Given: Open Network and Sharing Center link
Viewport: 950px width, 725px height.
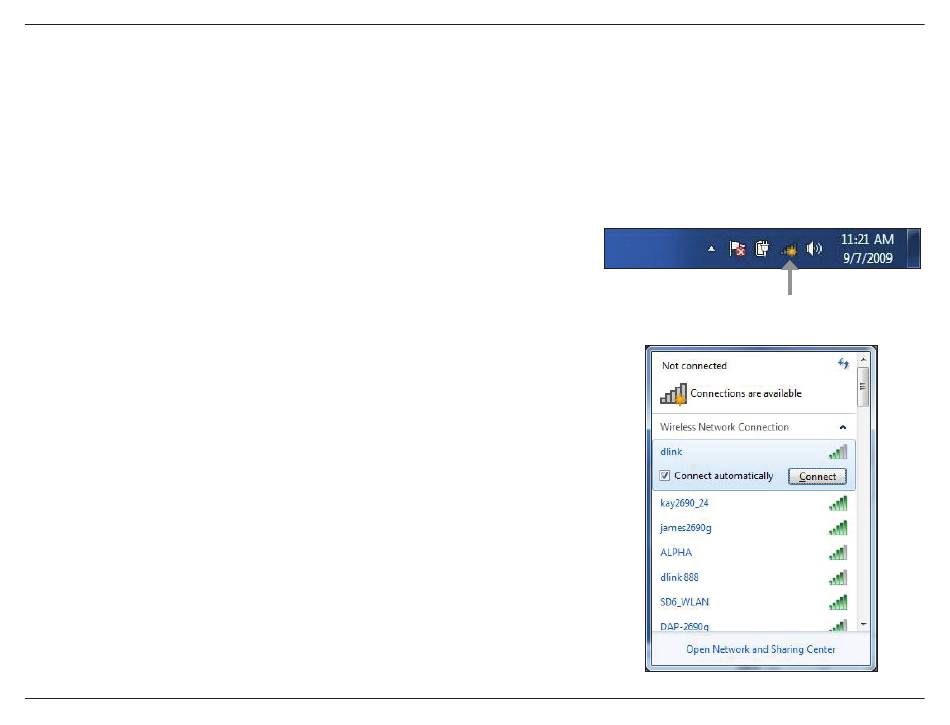Looking at the screenshot, I should [x=760, y=650].
